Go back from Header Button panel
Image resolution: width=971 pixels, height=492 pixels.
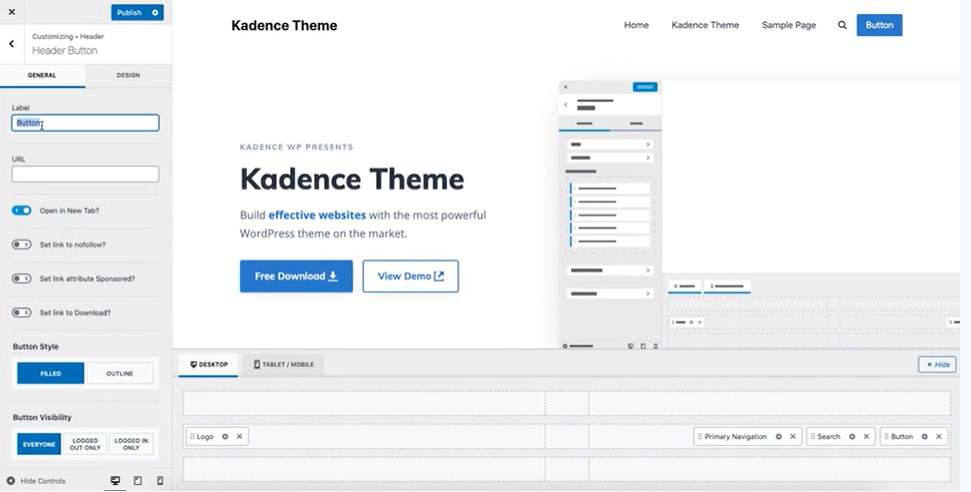12,44
